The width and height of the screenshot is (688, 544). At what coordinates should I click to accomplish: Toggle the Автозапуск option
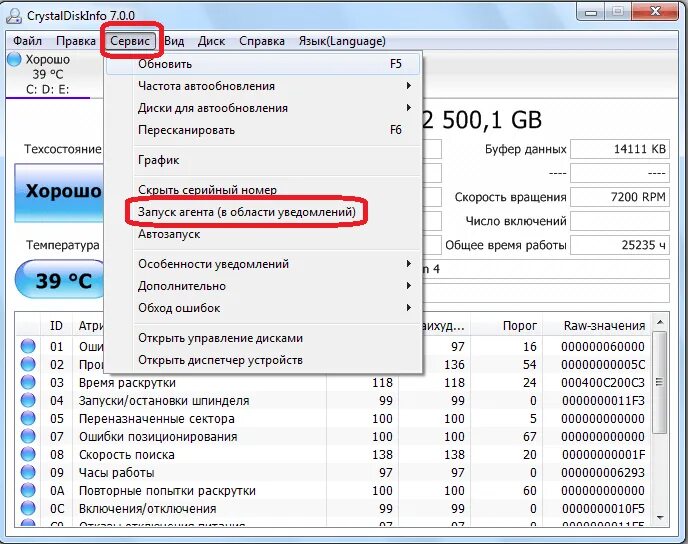pos(263,234)
